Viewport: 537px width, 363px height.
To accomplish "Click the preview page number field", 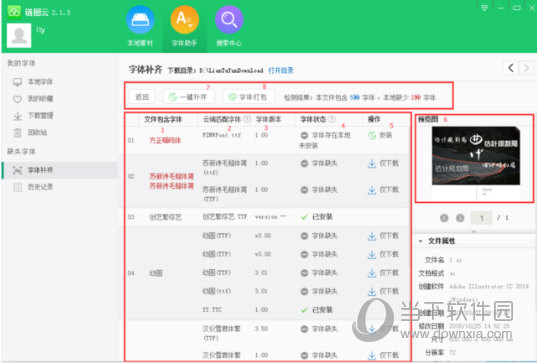I will tap(481, 218).
